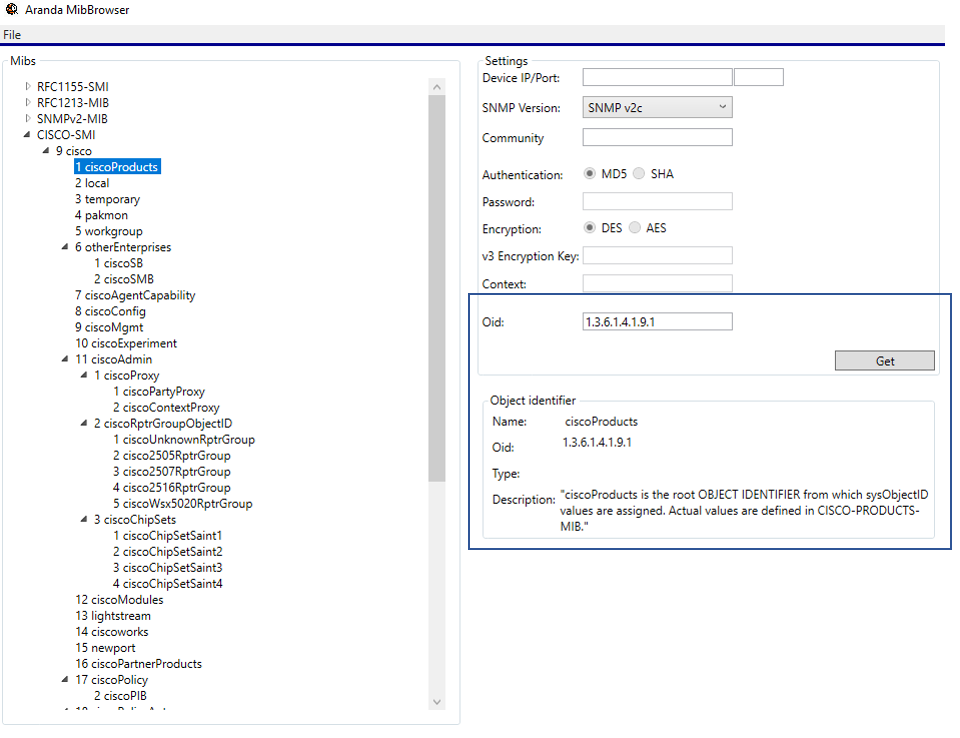Focus the Port input field
Screen dimensions: 960x738
point(759,77)
